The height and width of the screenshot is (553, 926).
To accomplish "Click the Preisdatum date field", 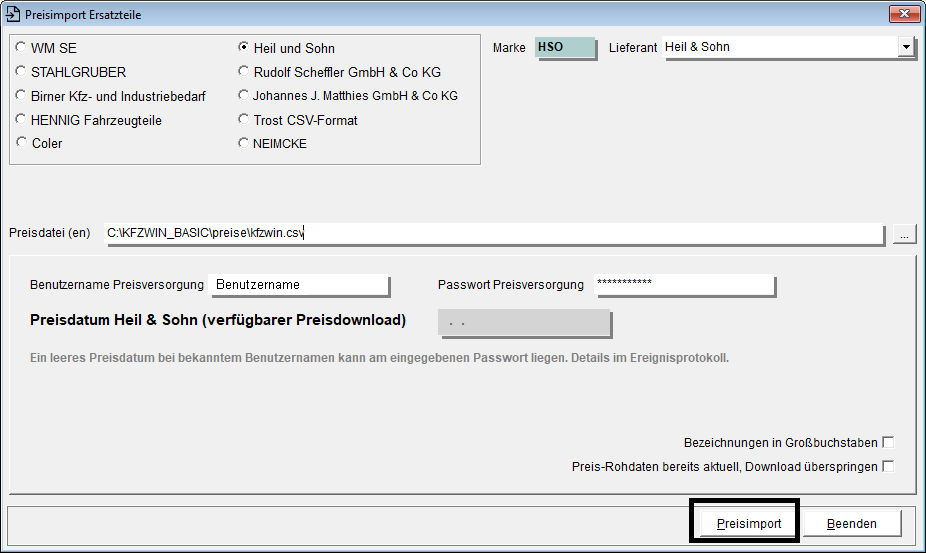I will pos(524,323).
